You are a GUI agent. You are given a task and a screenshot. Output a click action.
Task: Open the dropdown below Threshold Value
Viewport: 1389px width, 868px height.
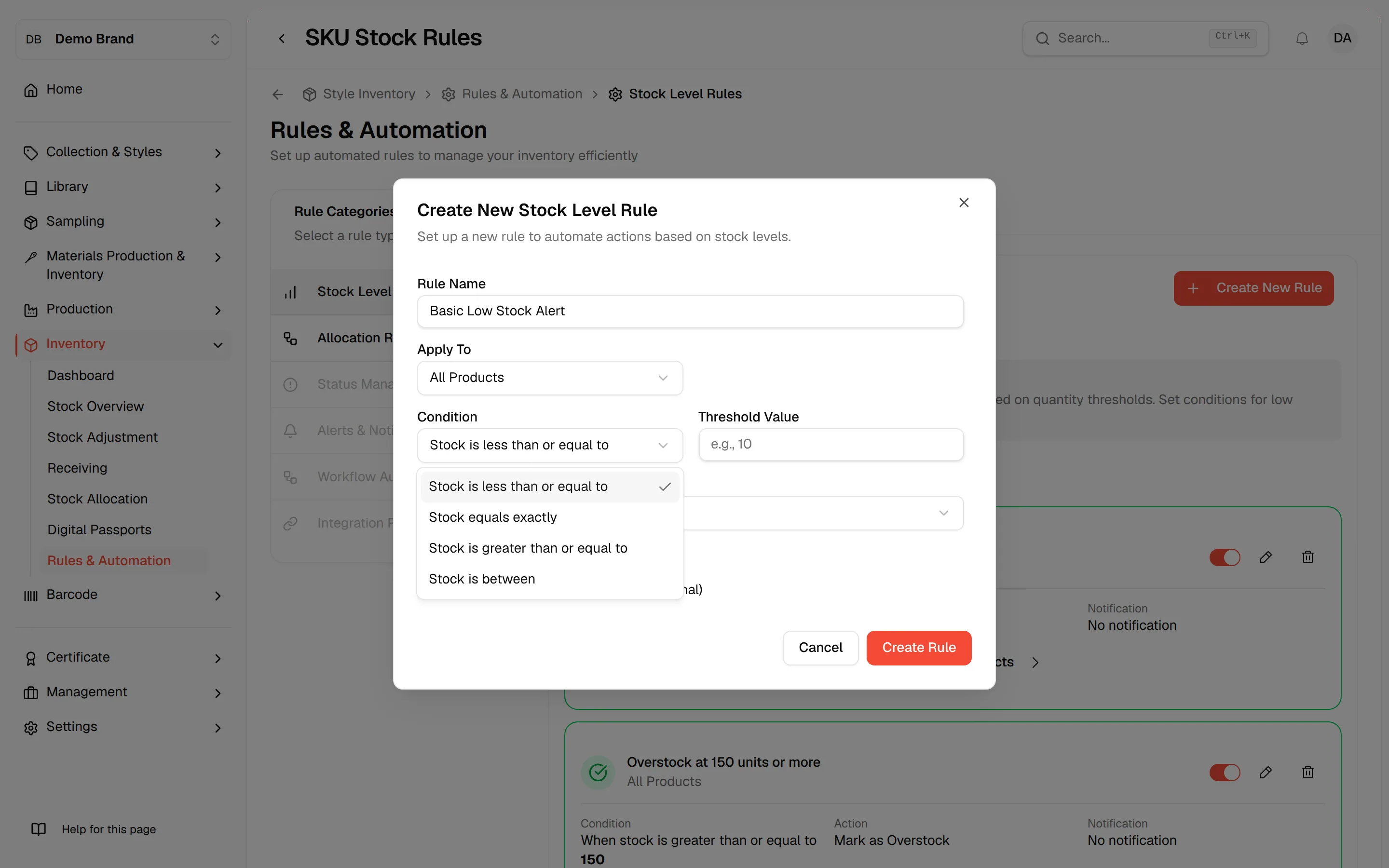pyautogui.click(x=824, y=513)
